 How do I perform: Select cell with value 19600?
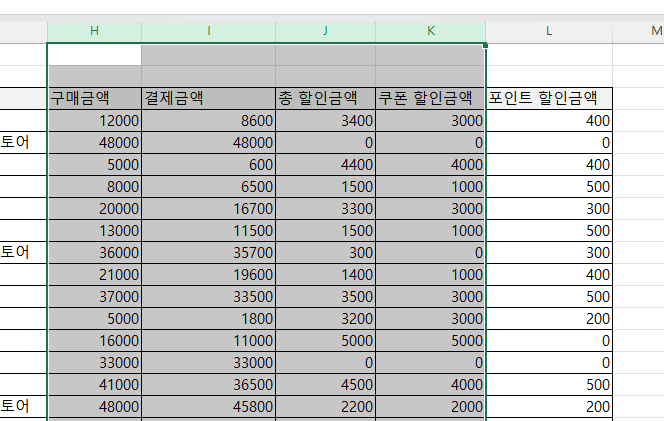pyautogui.click(x=208, y=275)
